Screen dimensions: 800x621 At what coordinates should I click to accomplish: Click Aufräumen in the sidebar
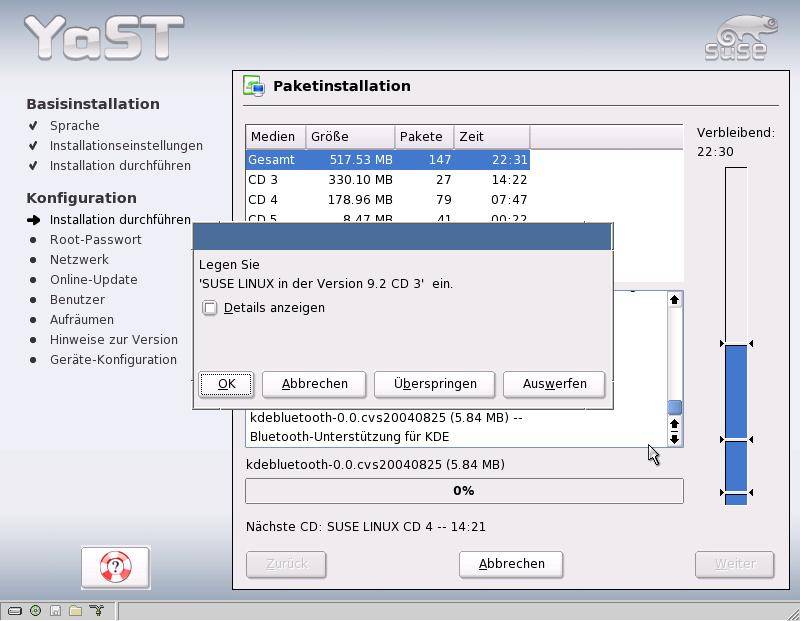(x=82, y=319)
